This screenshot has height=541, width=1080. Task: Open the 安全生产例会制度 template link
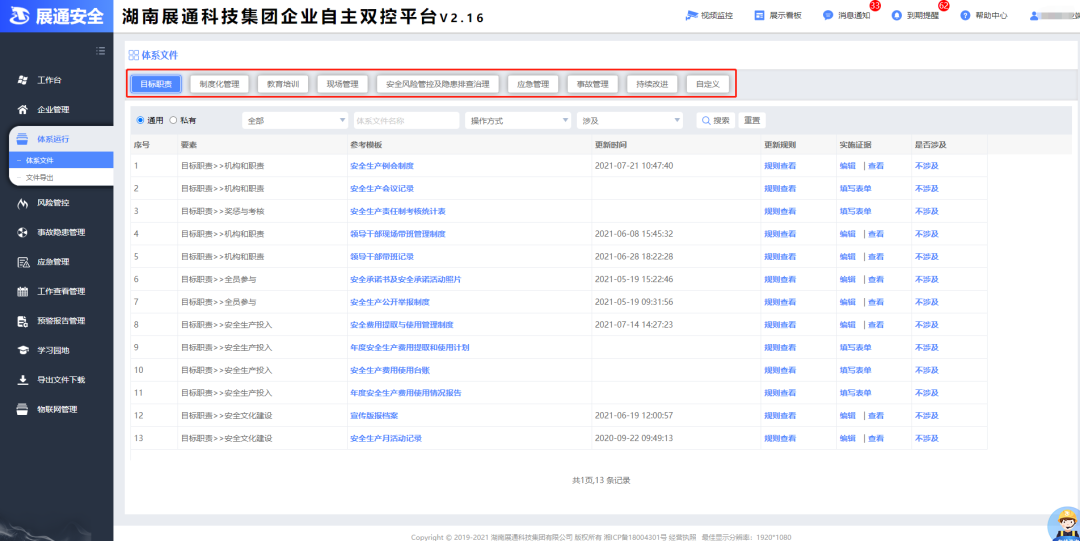381,165
